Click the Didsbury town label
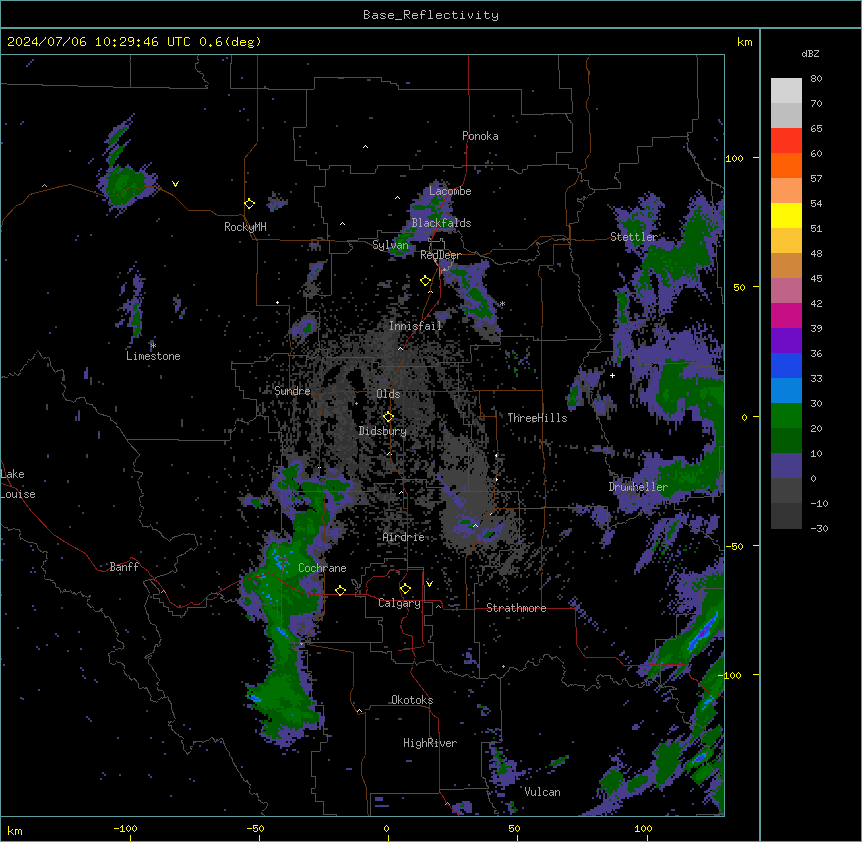This screenshot has width=862, height=842. [x=382, y=431]
